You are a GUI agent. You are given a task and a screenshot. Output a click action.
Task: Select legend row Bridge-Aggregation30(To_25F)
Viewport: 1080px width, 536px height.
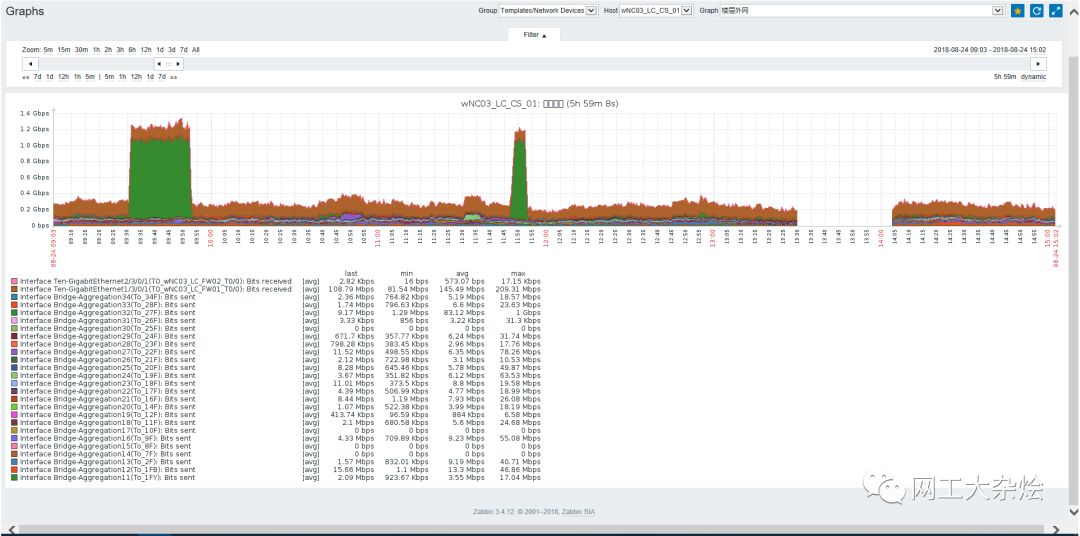point(276,329)
